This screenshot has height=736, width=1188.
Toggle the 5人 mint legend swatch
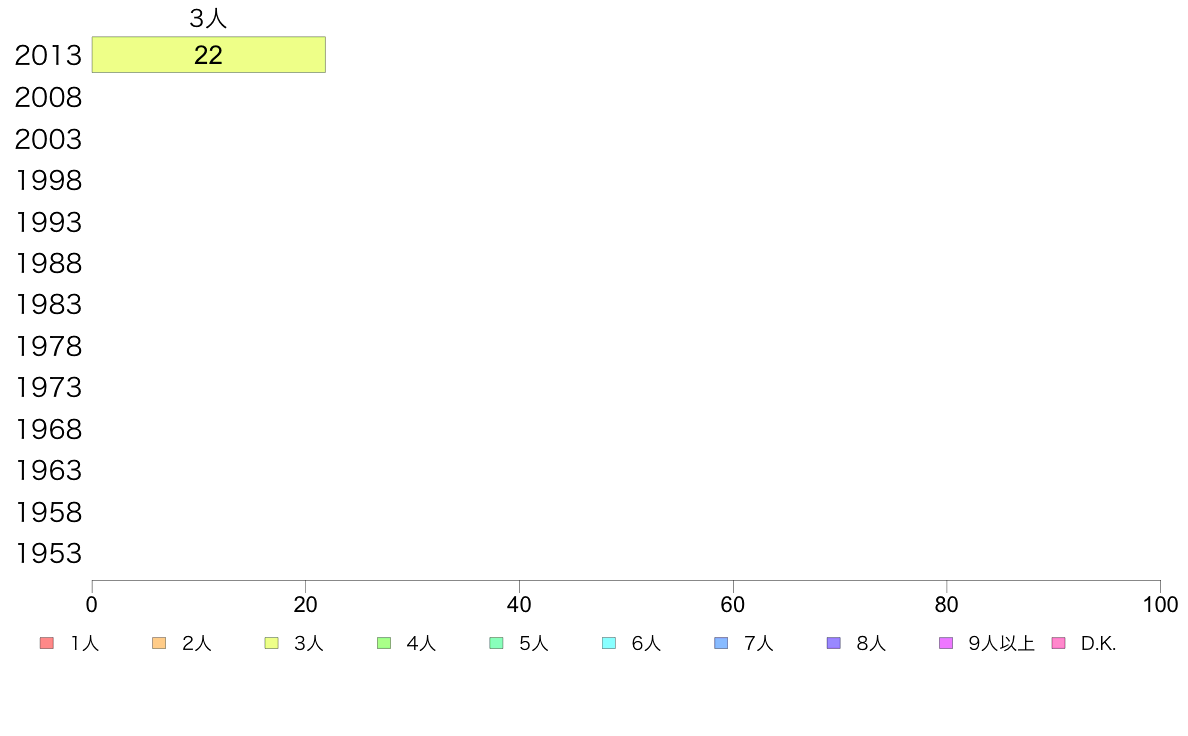pos(496,643)
